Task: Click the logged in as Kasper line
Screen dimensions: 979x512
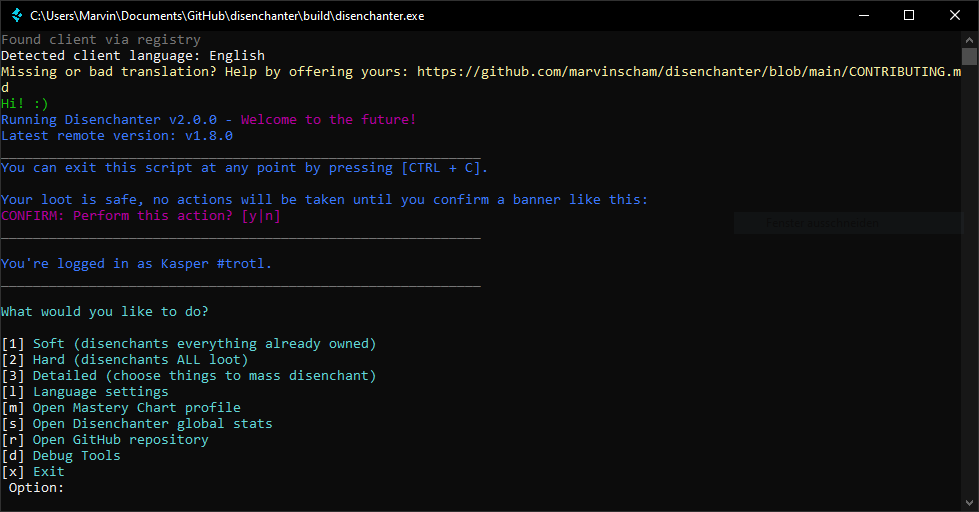Action: (x=136, y=264)
